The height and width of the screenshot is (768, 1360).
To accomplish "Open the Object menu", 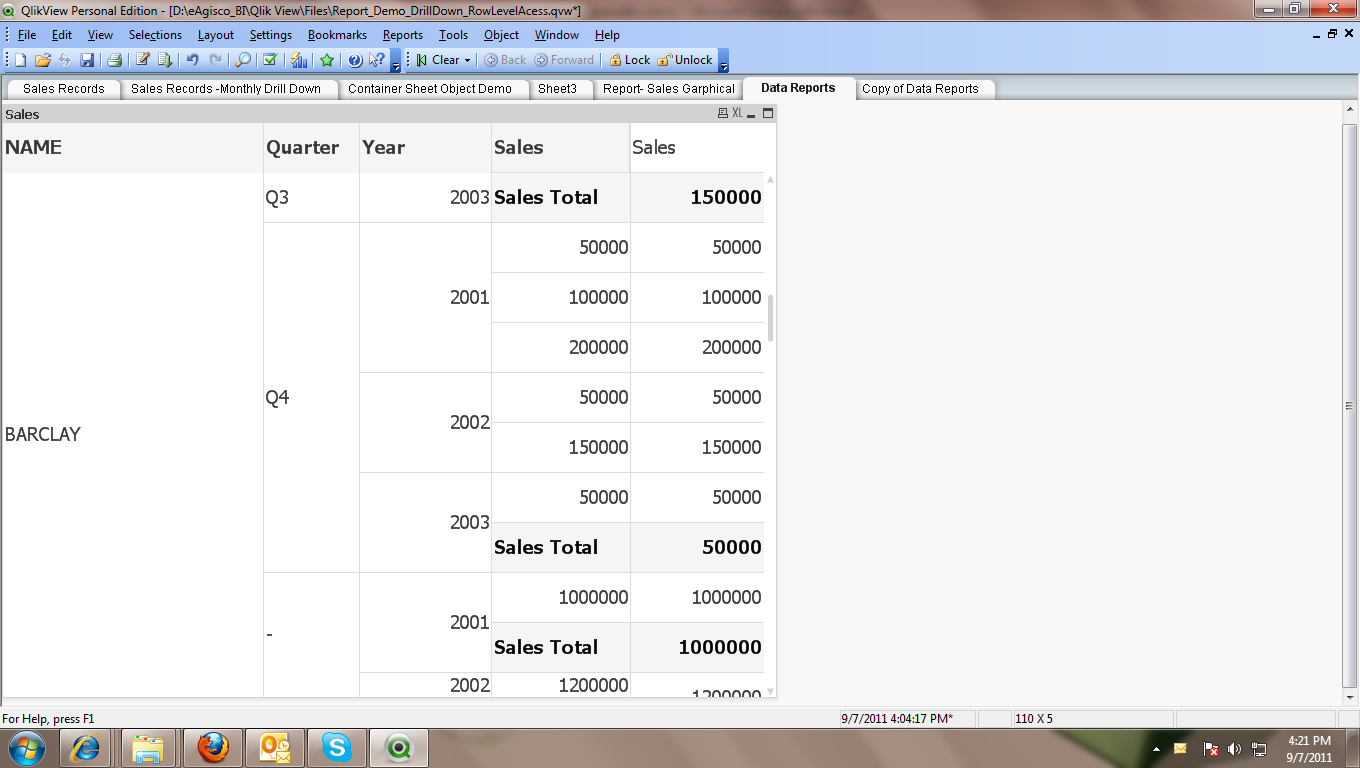I will (501, 35).
